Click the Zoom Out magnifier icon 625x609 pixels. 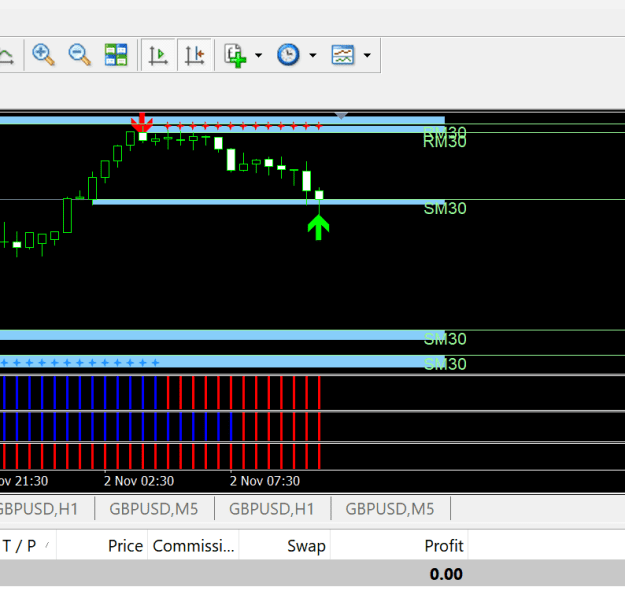tap(79, 55)
